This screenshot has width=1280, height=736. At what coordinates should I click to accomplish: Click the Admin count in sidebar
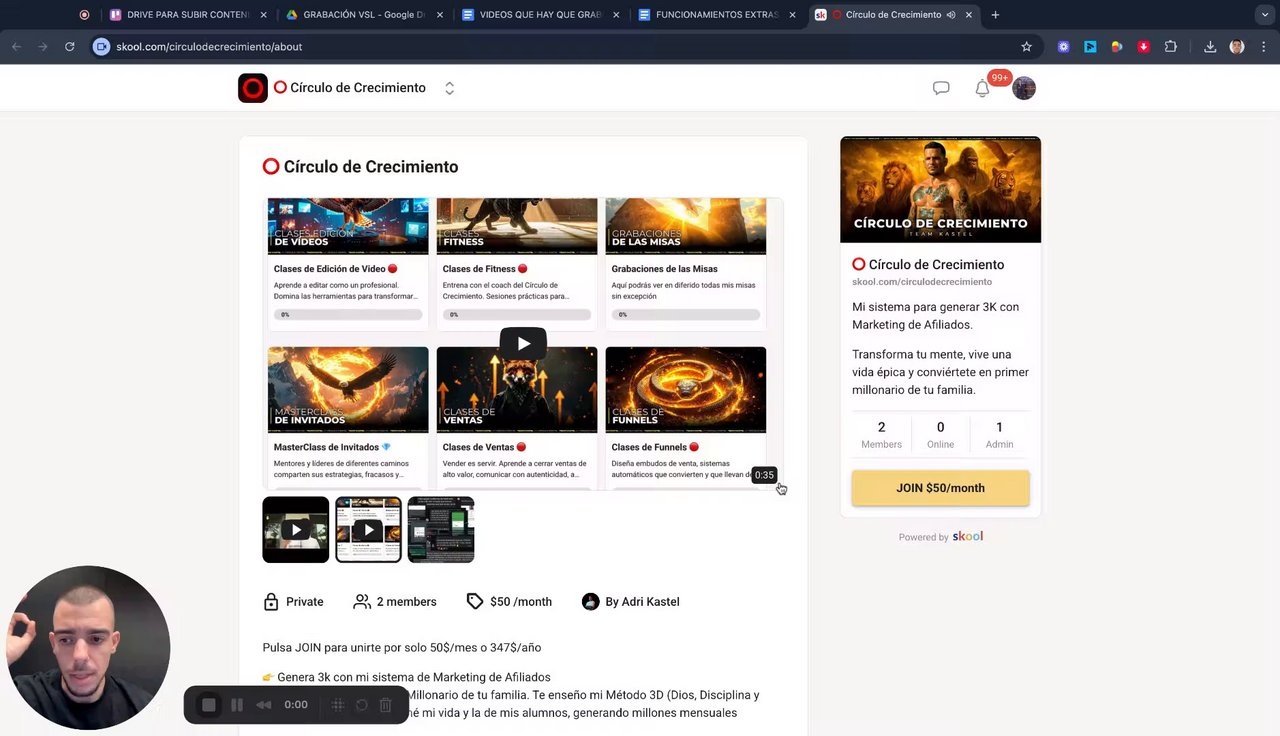click(x=999, y=435)
